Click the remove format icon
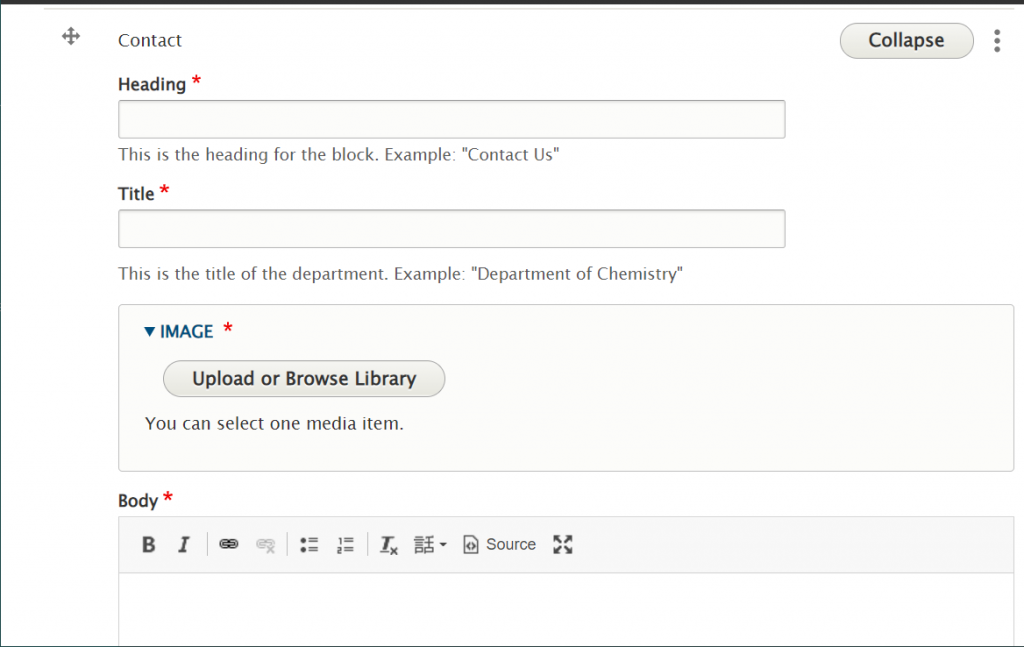 pos(389,545)
